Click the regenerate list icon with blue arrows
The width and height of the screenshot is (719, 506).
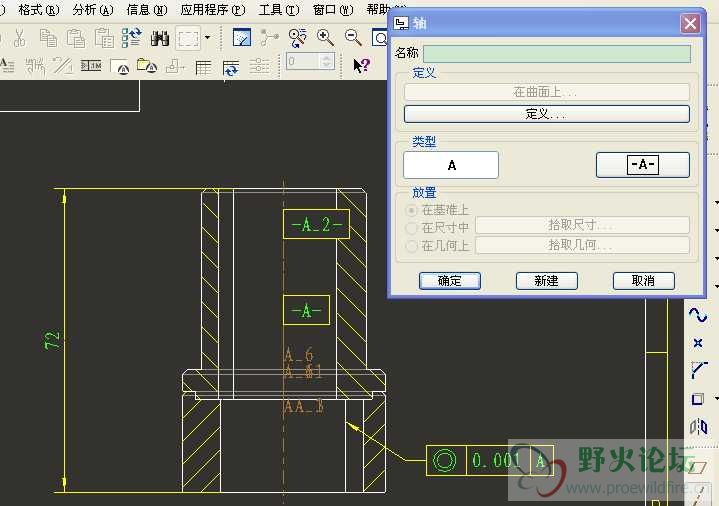click(x=132, y=38)
